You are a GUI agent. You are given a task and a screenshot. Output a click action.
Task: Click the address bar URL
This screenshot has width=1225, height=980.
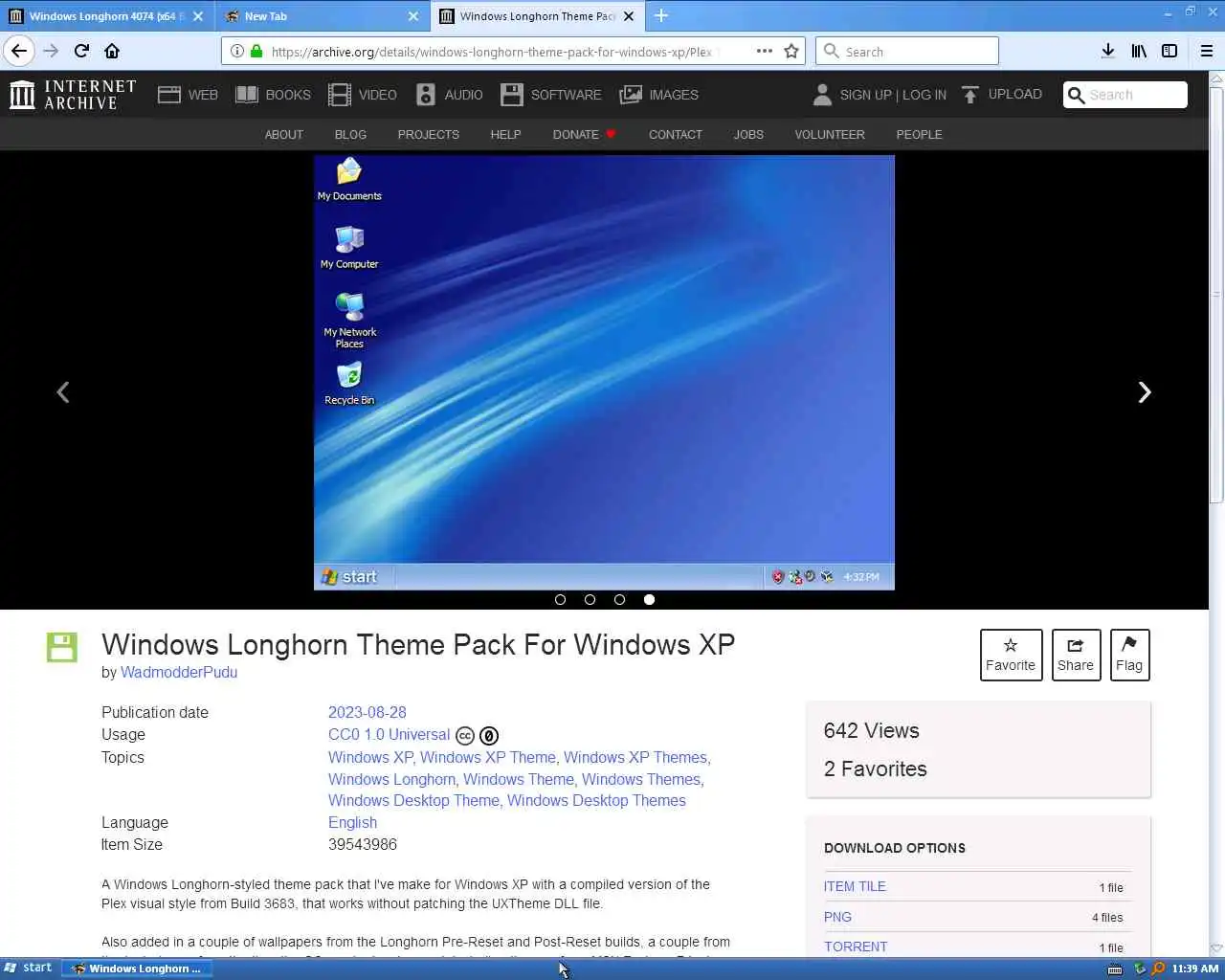[x=492, y=52]
